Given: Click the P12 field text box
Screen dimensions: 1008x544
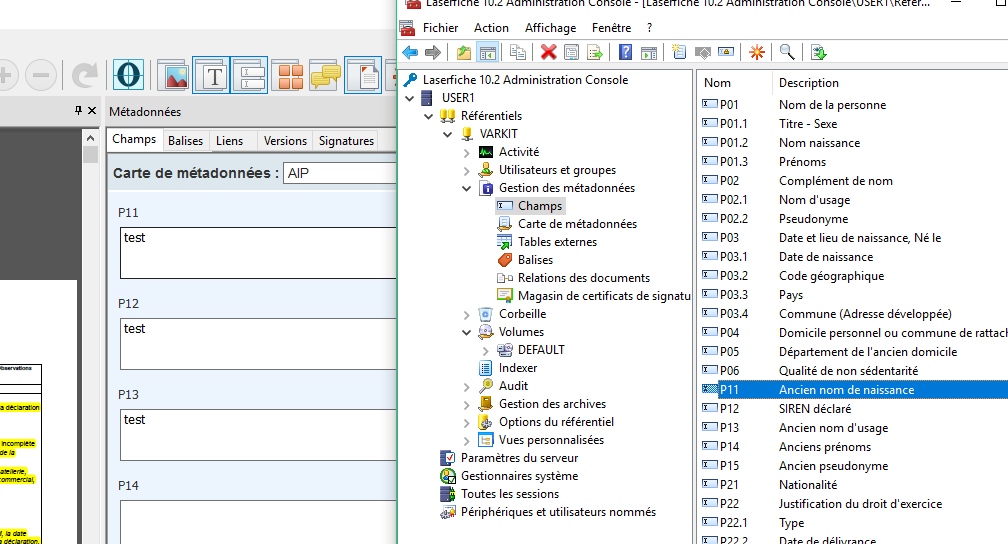Looking at the screenshot, I should (x=258, y=343).
